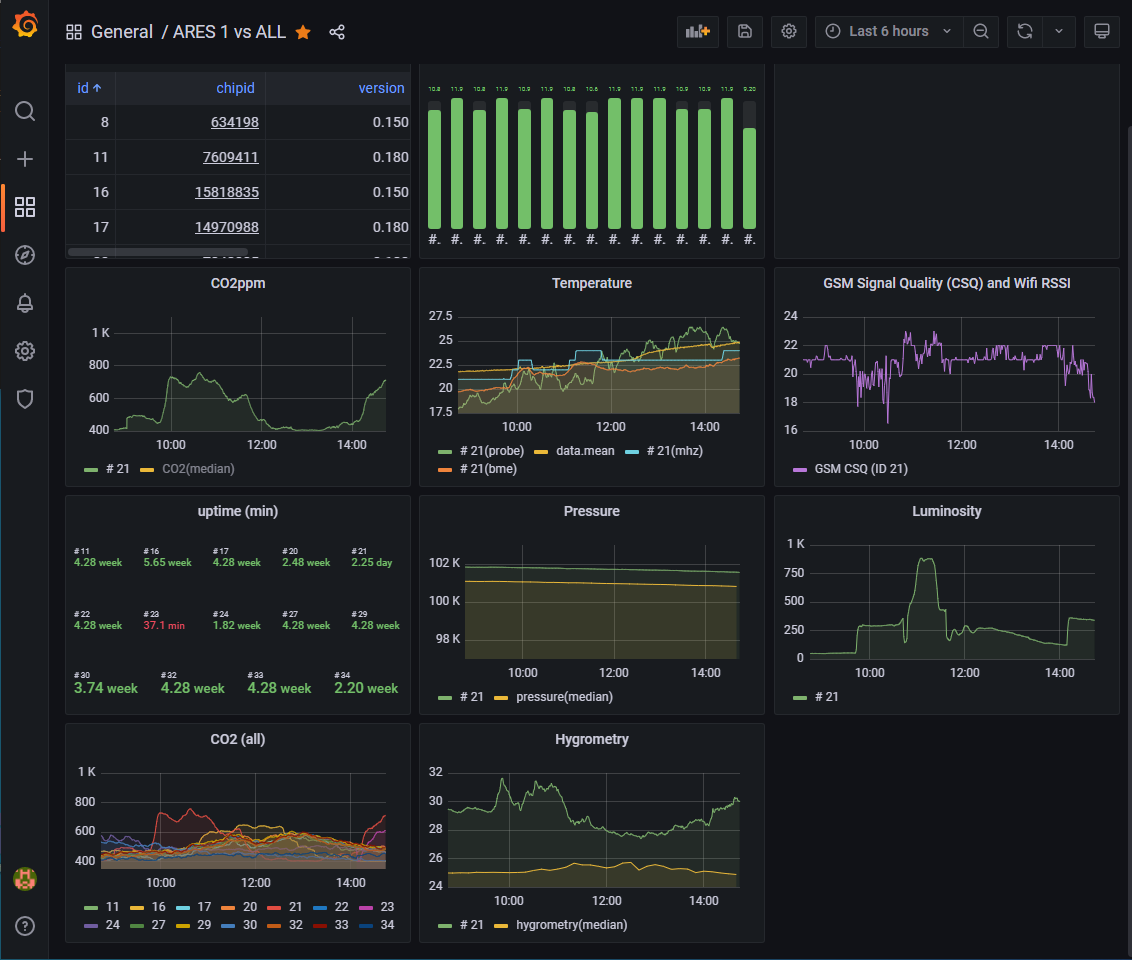
Task: Click the Add panel button
Action: tap(697, 32)
